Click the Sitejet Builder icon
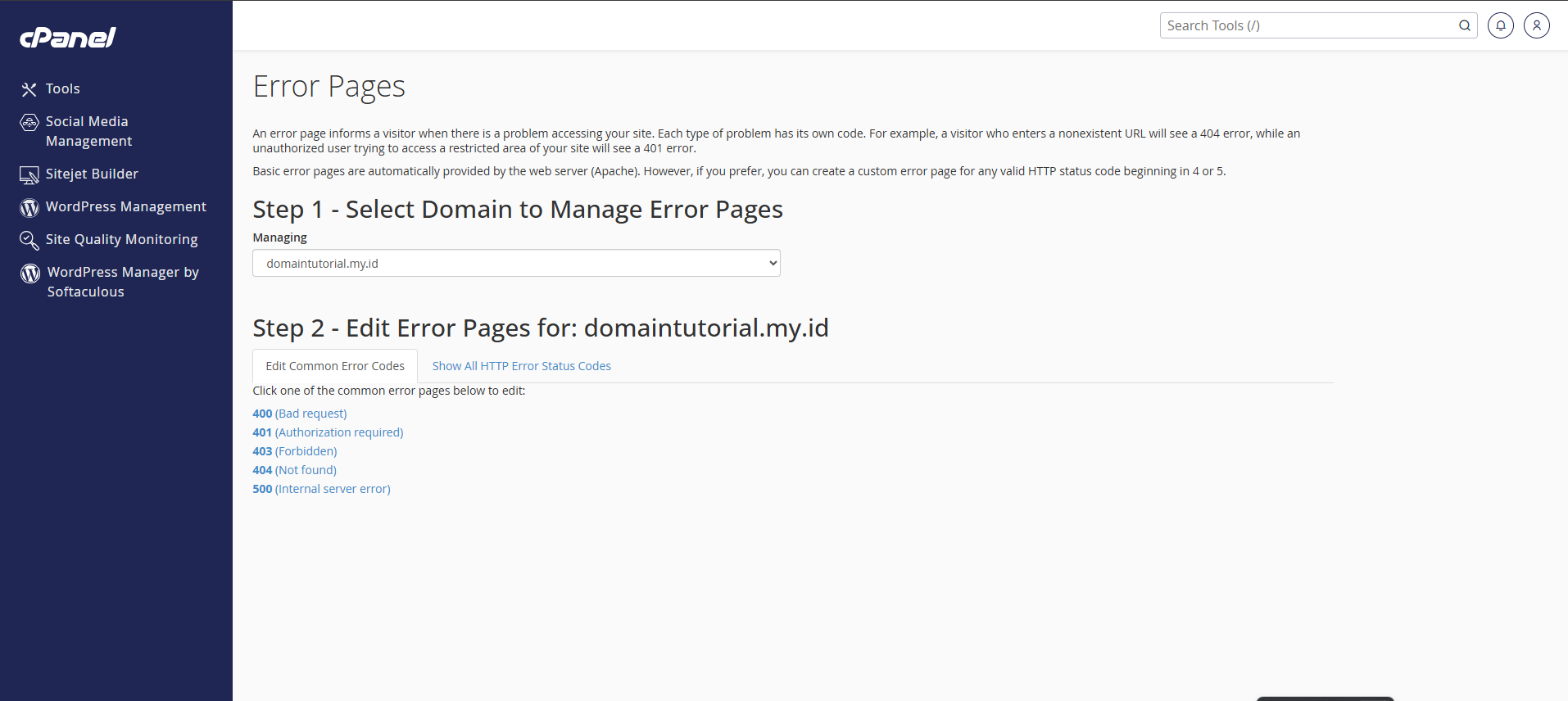The height and width of the screenshot is (701, 1568). 29,175
